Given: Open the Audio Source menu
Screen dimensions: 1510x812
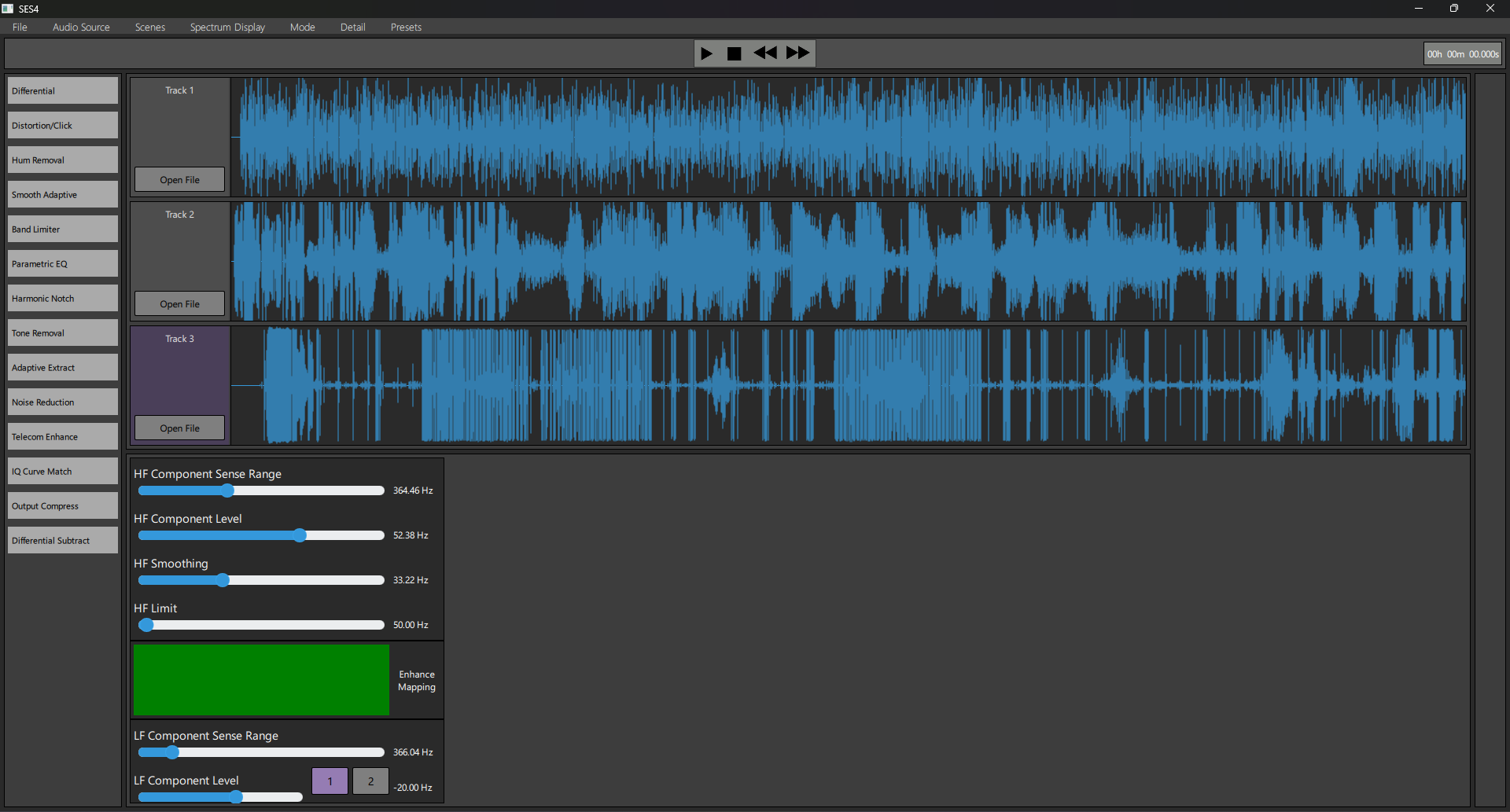Looking at the screenshot, I should pyautogui.click(x=81, y=28).
